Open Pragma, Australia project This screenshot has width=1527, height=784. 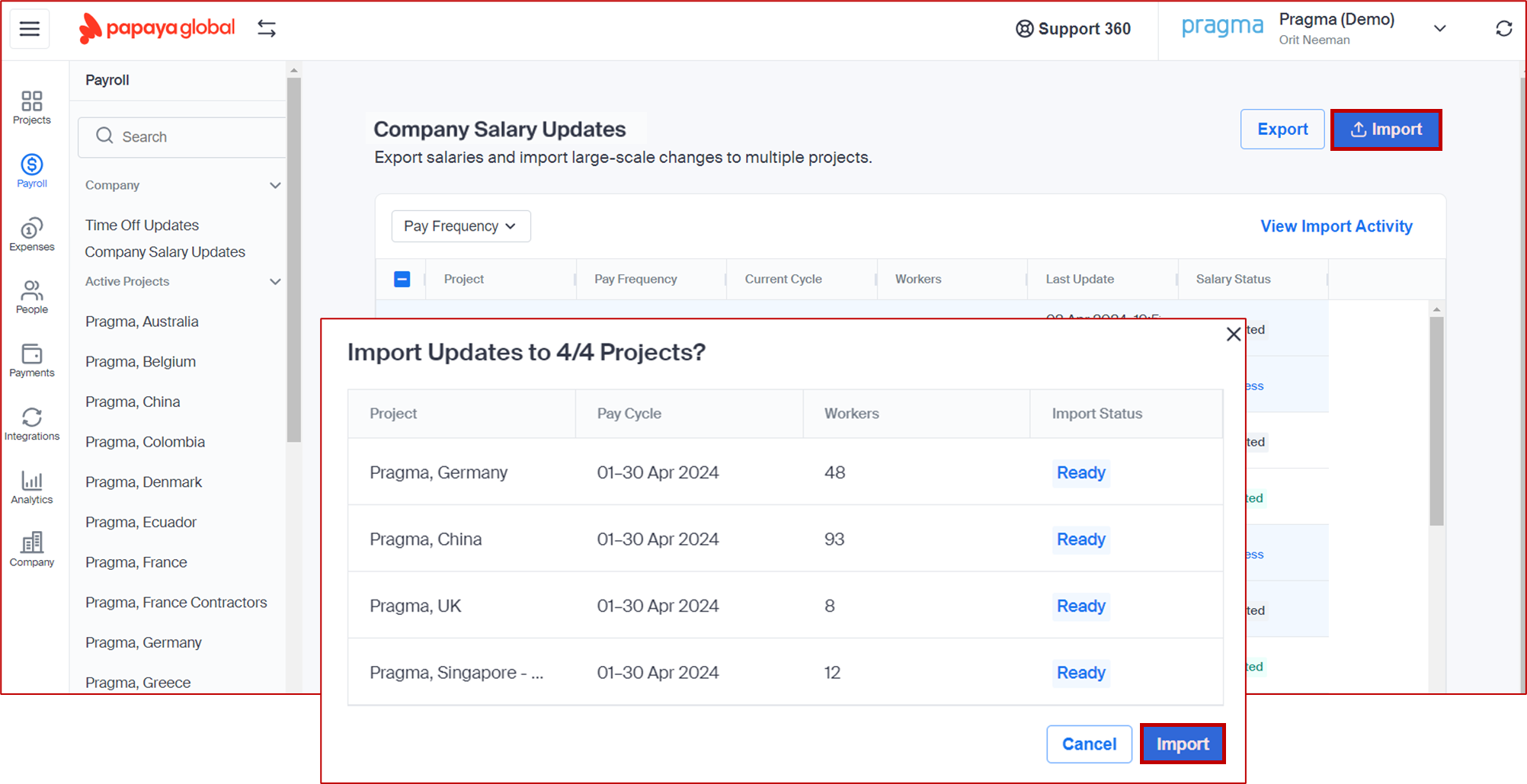coord(142,322)
